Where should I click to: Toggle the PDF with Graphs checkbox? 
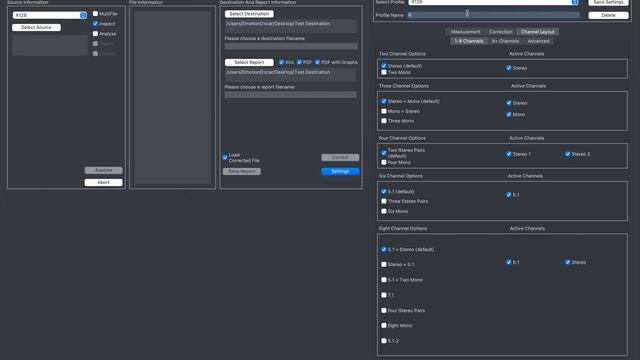pyautogui.click(x=317, y=62)
